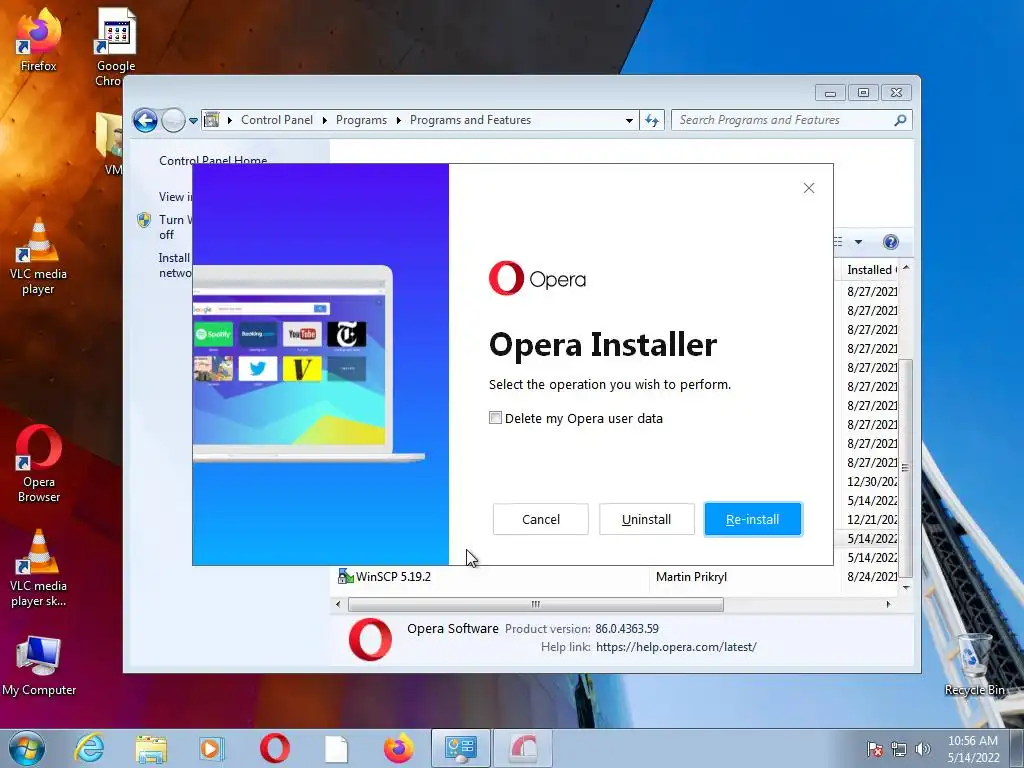Click the vertical scrollbar up arrow

point(906,268)
